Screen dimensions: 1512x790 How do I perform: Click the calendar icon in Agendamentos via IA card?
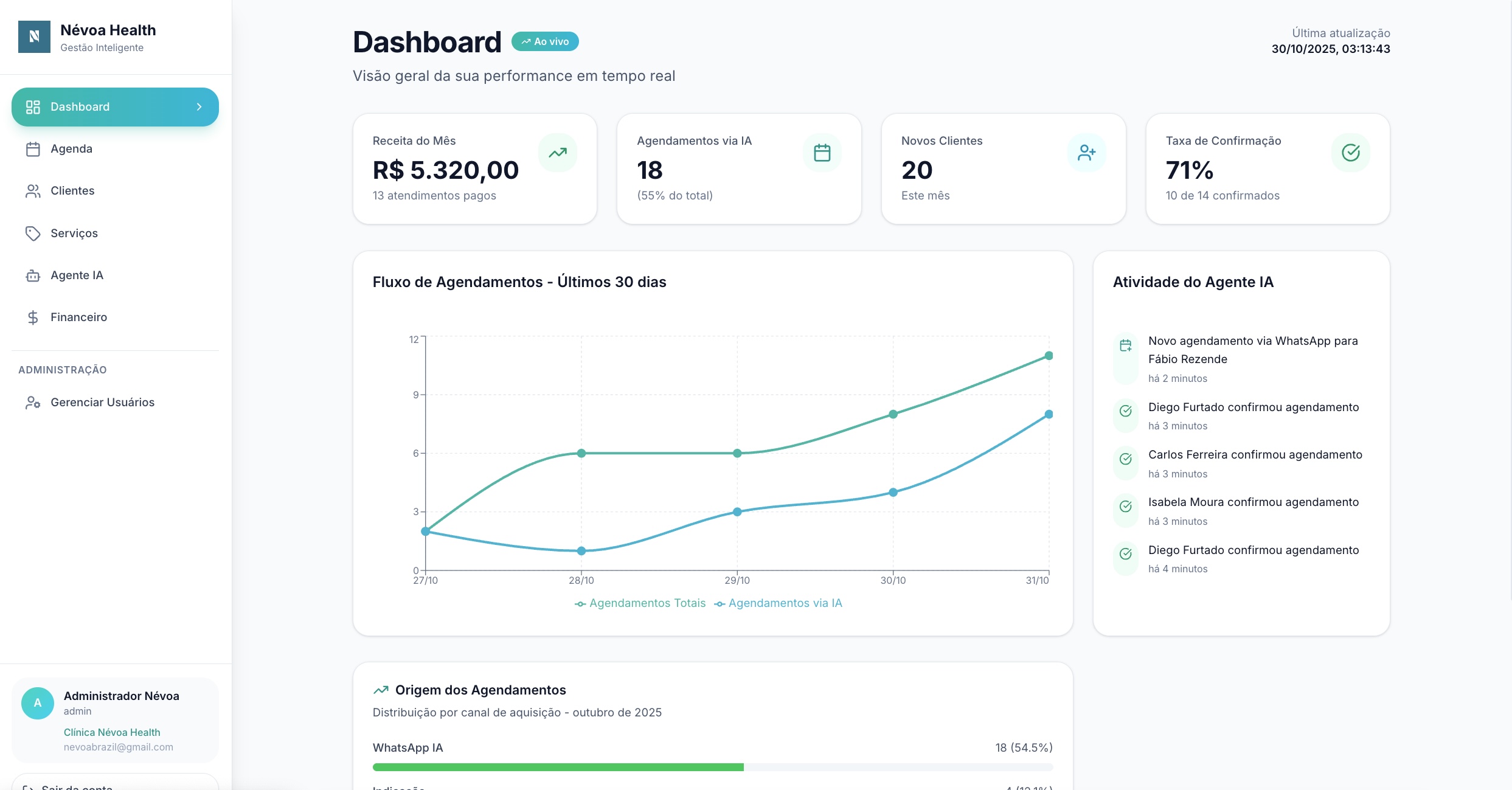[822, 153]
